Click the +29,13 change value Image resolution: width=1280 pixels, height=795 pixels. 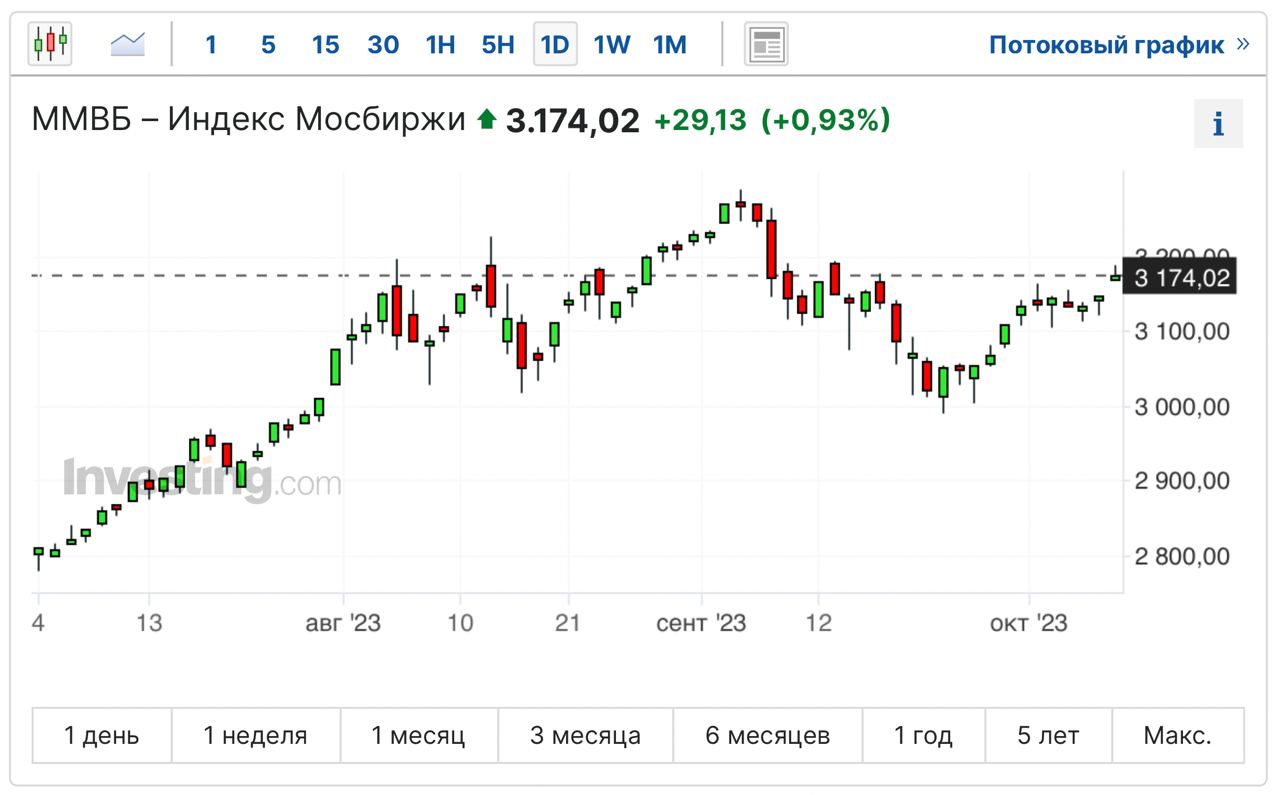pyautogui.click(x=700, y=121)
